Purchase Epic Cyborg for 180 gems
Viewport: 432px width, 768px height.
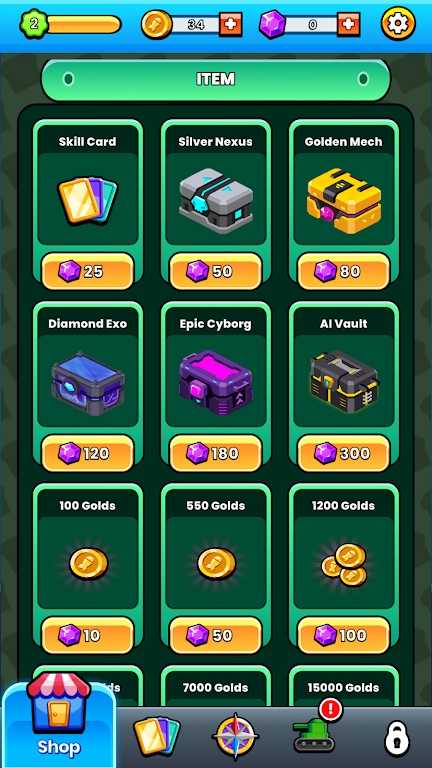click(216, 453)
